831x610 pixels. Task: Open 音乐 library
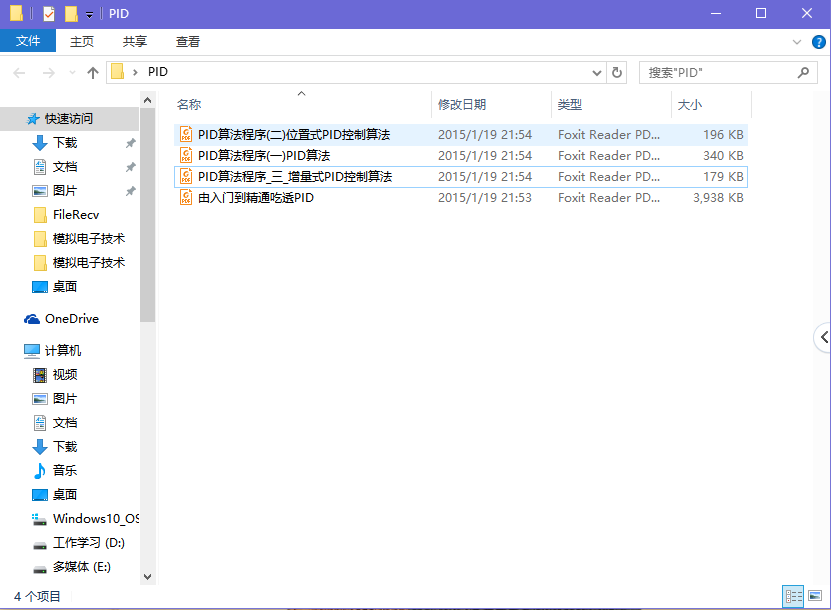point(65,470)
